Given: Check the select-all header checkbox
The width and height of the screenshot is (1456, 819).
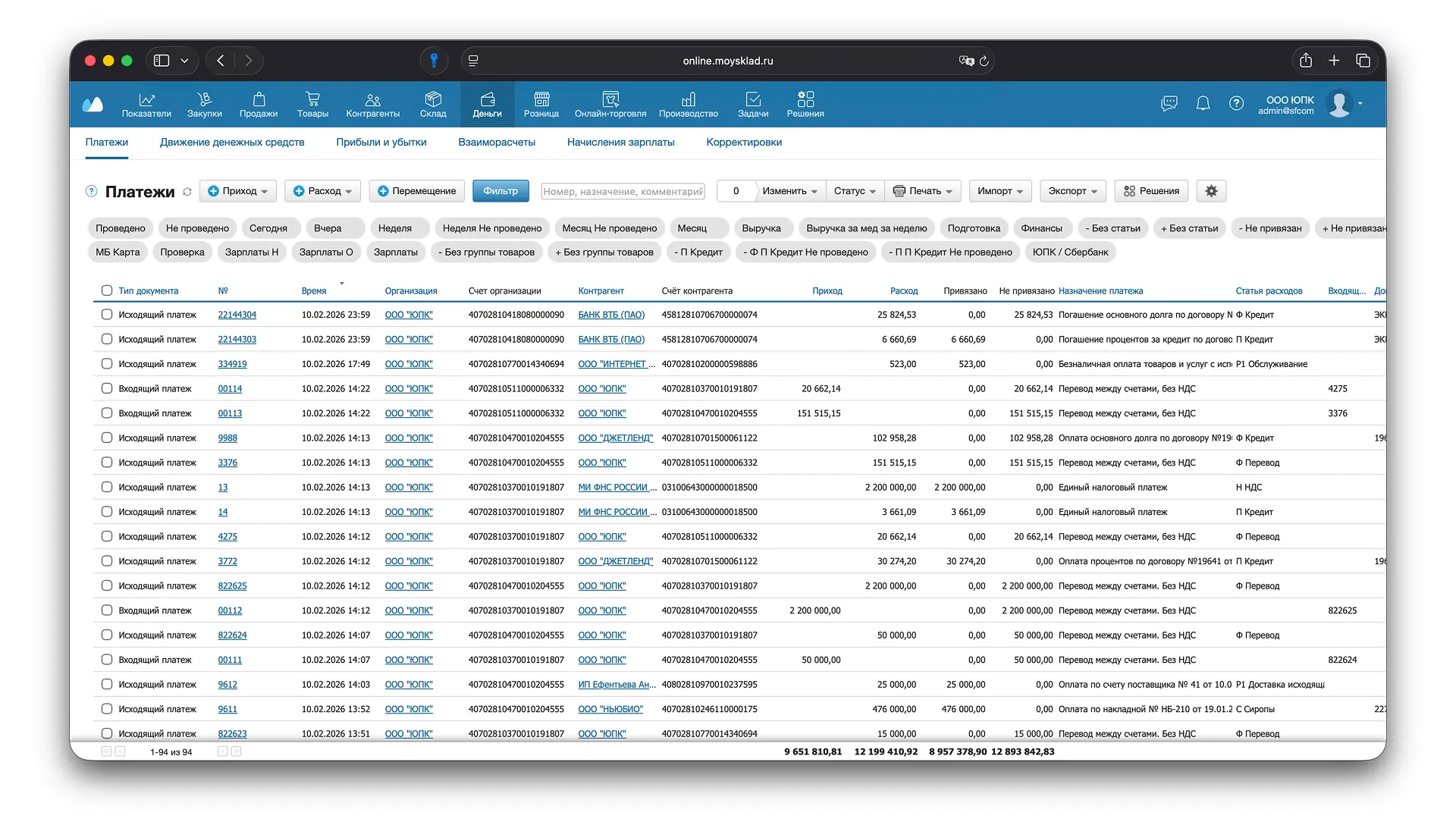Looking at the screenshot, I should [x=107, y=290].
